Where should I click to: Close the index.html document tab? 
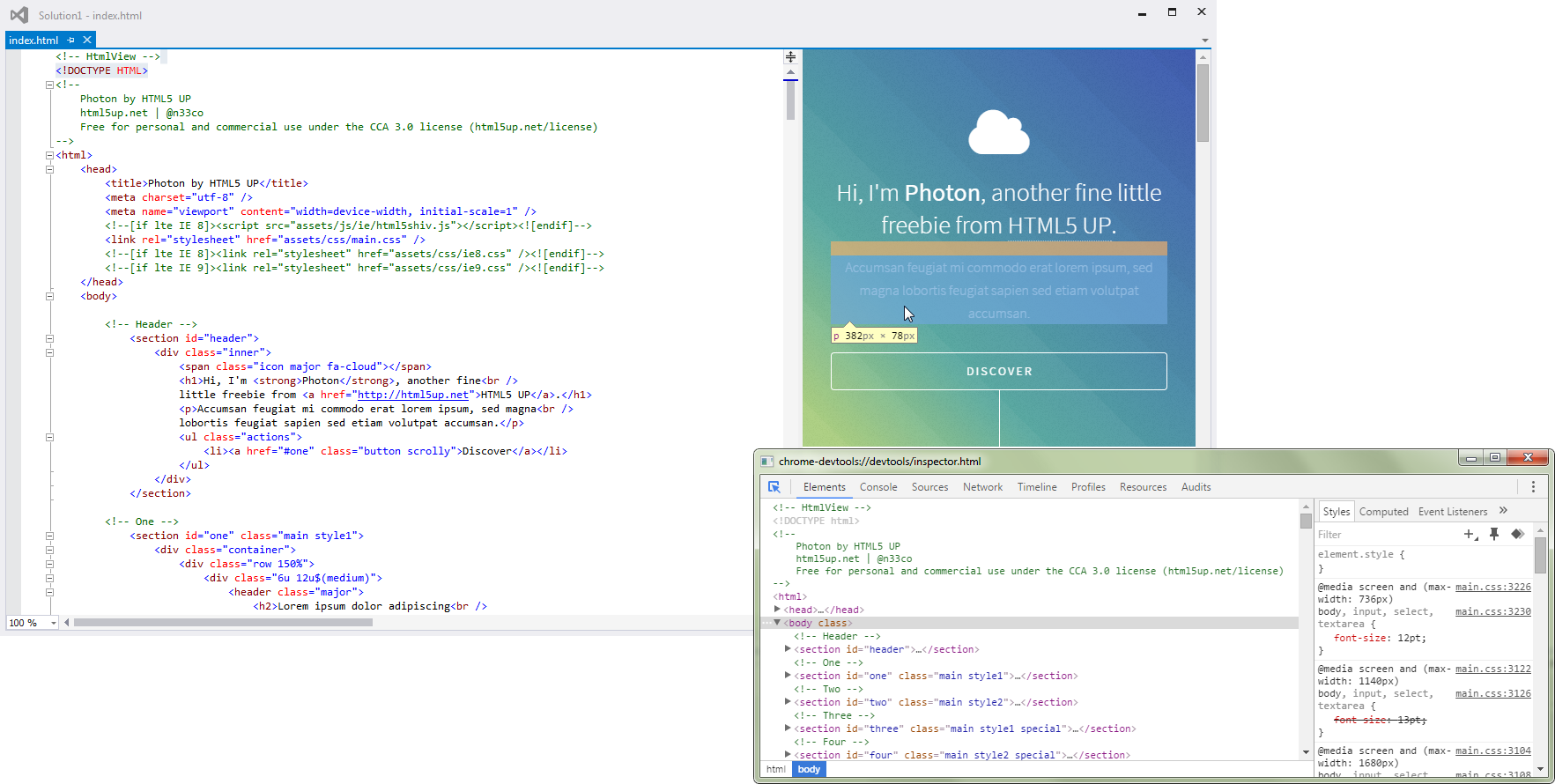[x=87, y=40]
